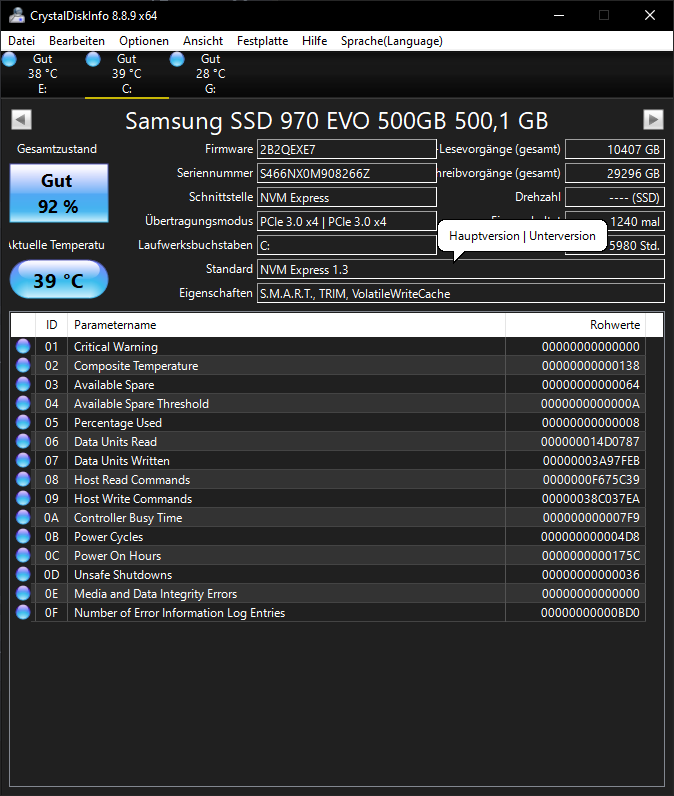Click status orb for Host Read Commands row
The height and width of the screenshot is (796, 674).
[x=23, y=479]
